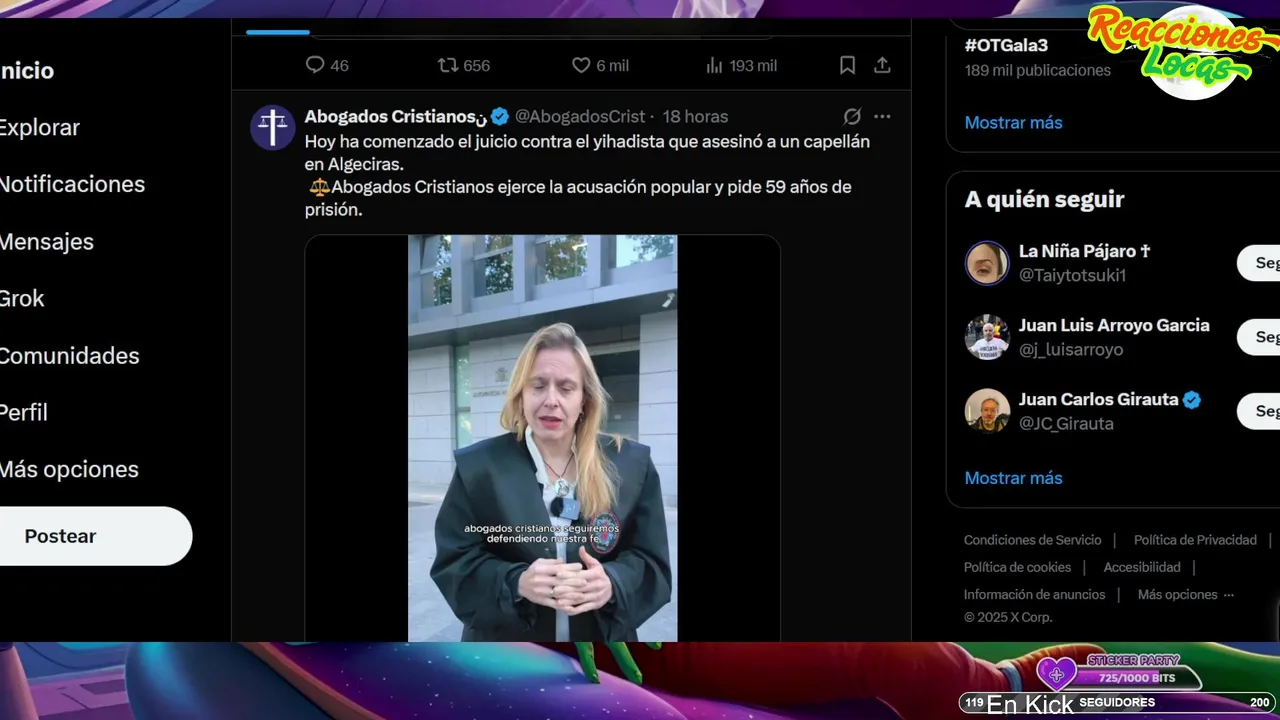Click the share icon on the top post
1280x720 pixels.
coord(882,65)
